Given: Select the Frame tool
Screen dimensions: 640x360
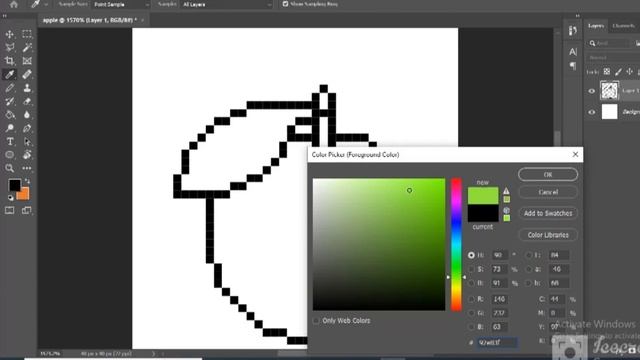Looking at the screenshot, I should pos(27,61).
